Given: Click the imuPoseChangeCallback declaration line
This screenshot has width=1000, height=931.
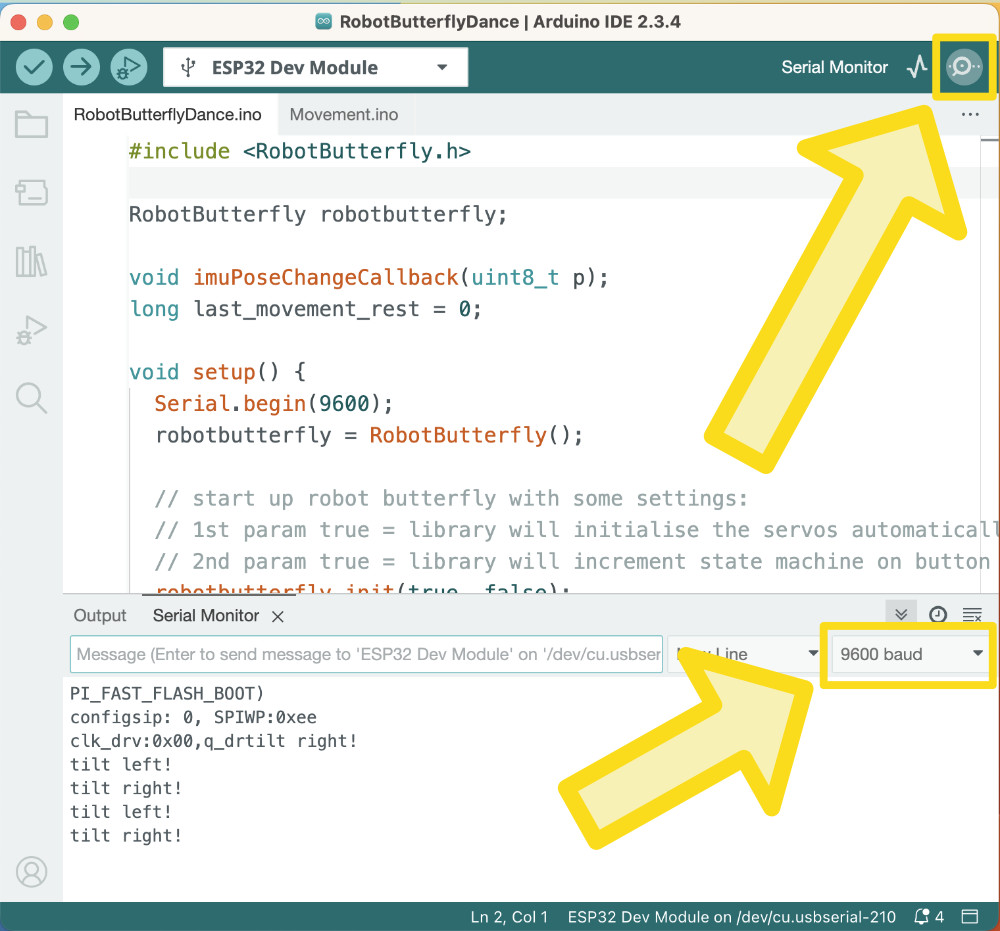Looking at the screenshot, I should click(x=369, y=277).
